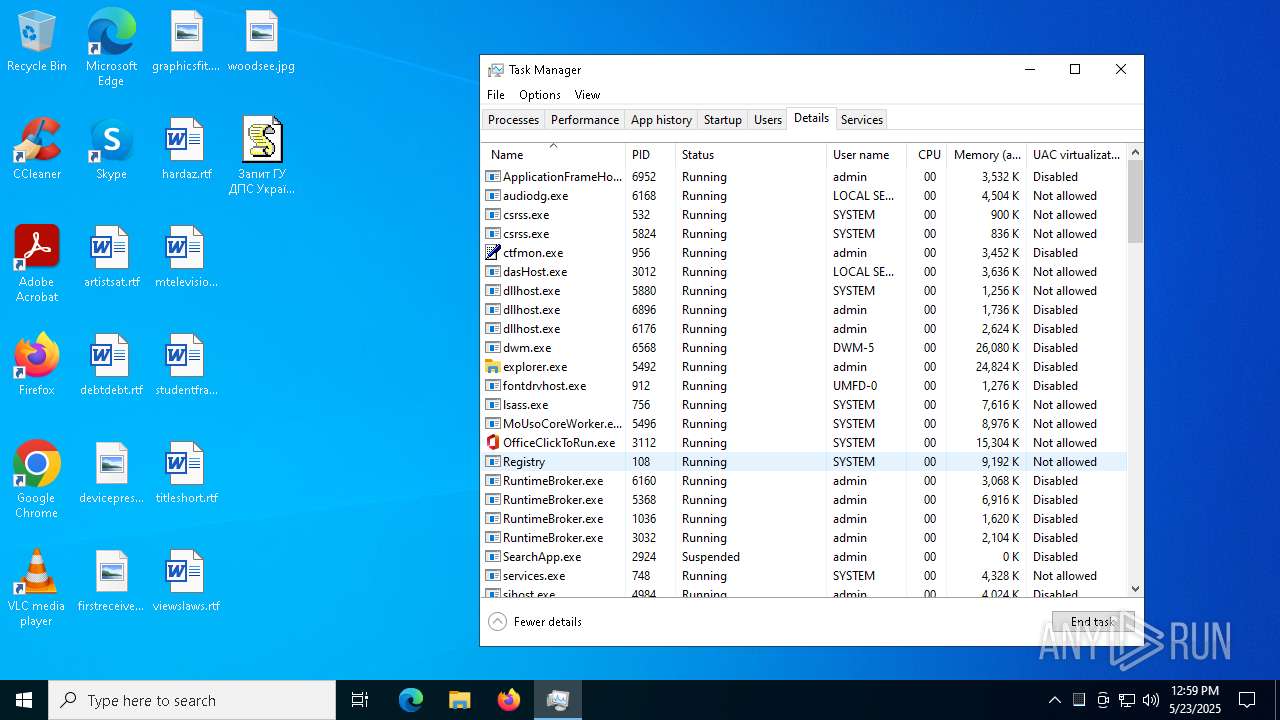
Task: Open Edge from the taskbar
Action: (411, 700)
